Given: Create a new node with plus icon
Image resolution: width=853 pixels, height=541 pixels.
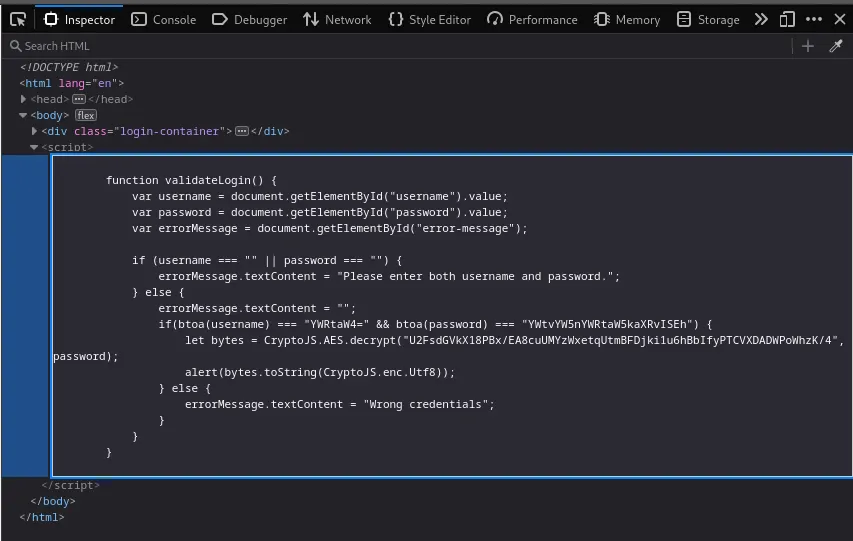Looking at the screenshot, I should click(x=808, y=46).
